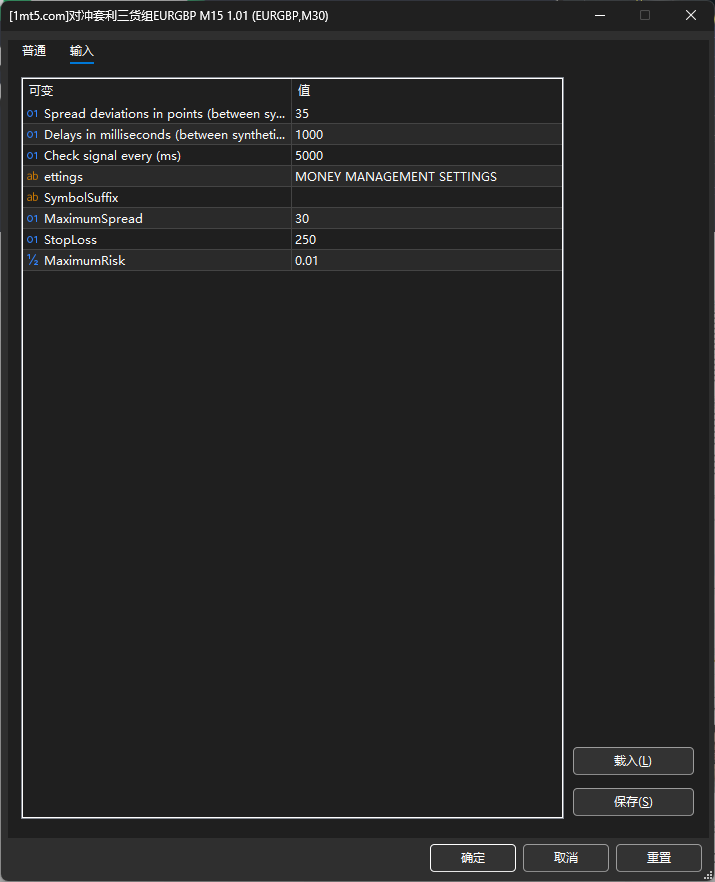
Task: Edit the MaximumRisk value 0.01
Action: pos(426,261)
